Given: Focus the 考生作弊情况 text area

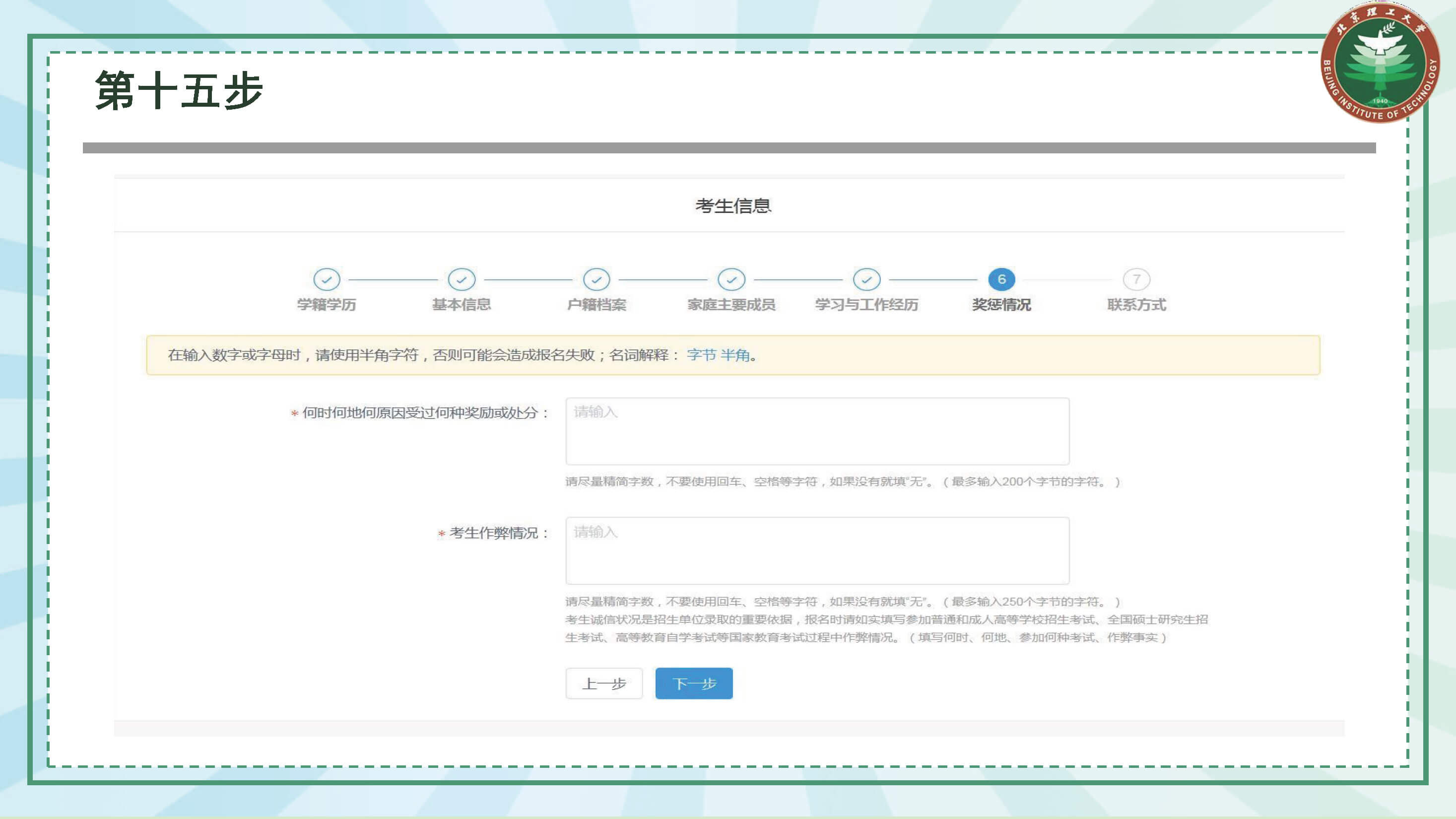Looking at the screenshot, I should [x=817, y=550].
